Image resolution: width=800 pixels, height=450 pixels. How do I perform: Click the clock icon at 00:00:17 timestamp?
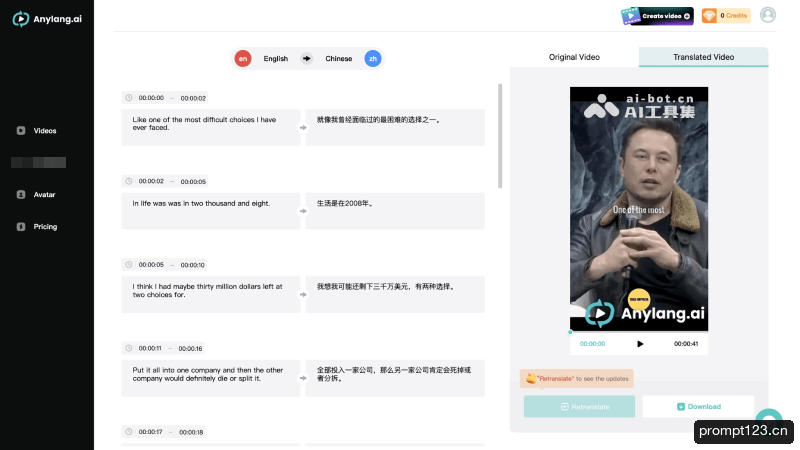pyautogui.click(x=129, y=432)
